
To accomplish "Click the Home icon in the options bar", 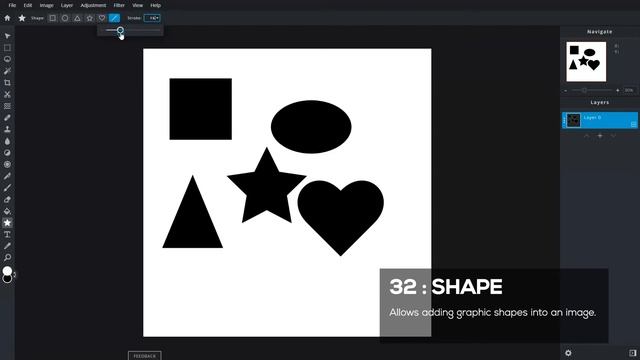I will click(x=7, y=18).
